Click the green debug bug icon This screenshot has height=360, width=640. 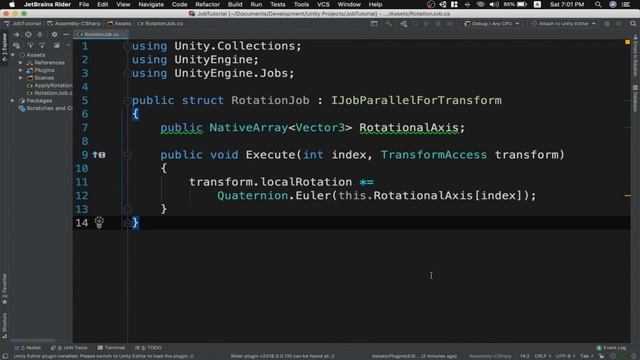click(x=607, y=24)
